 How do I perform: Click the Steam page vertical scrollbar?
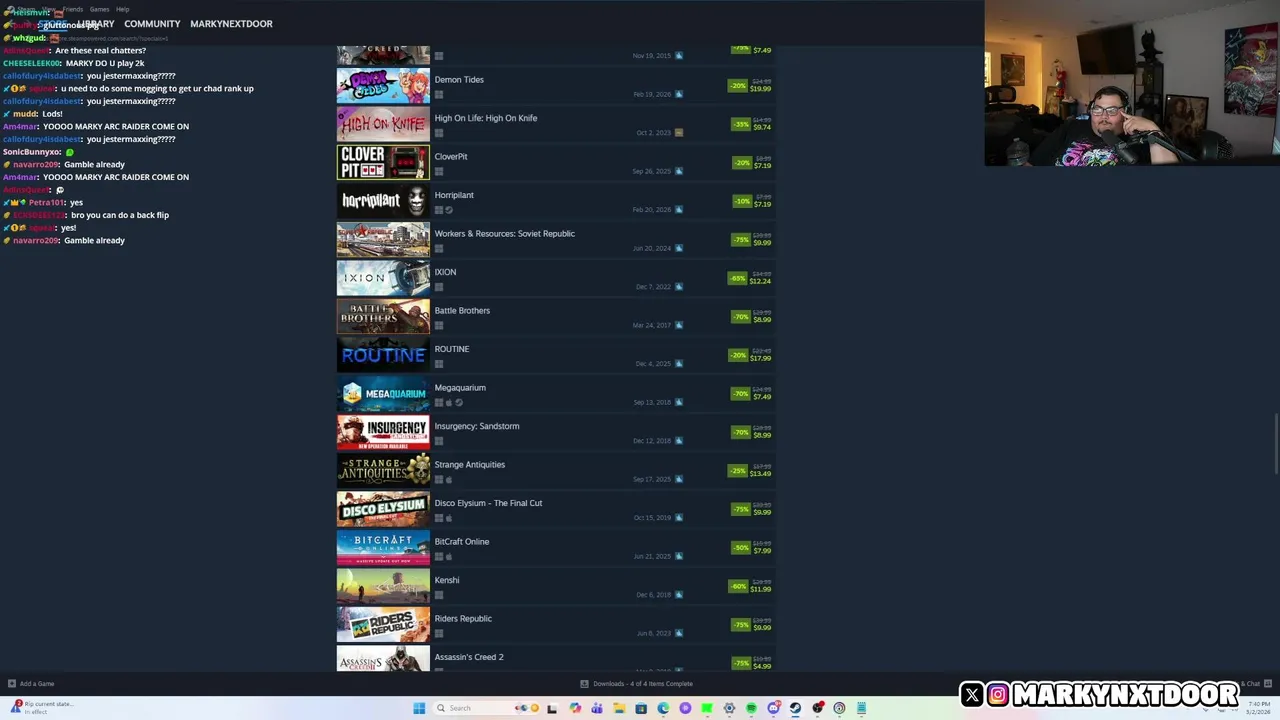tap(1275, 443)
